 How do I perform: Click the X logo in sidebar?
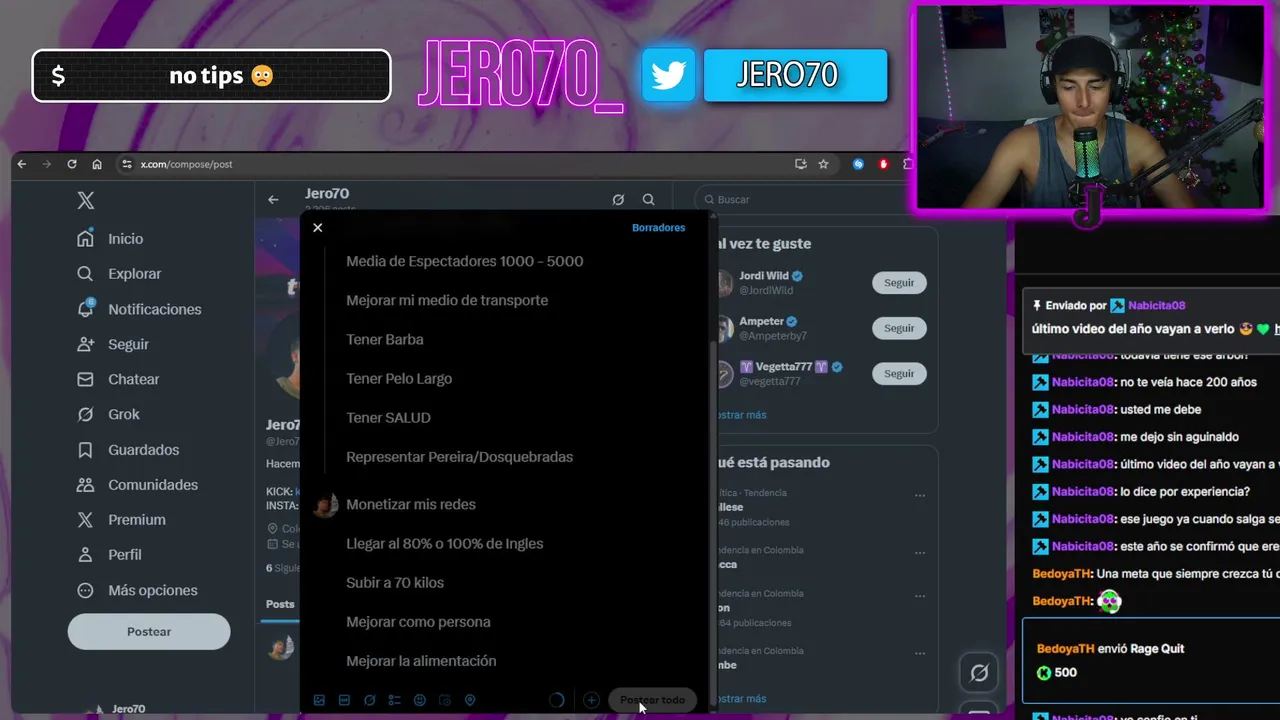(x=86, y=200)
